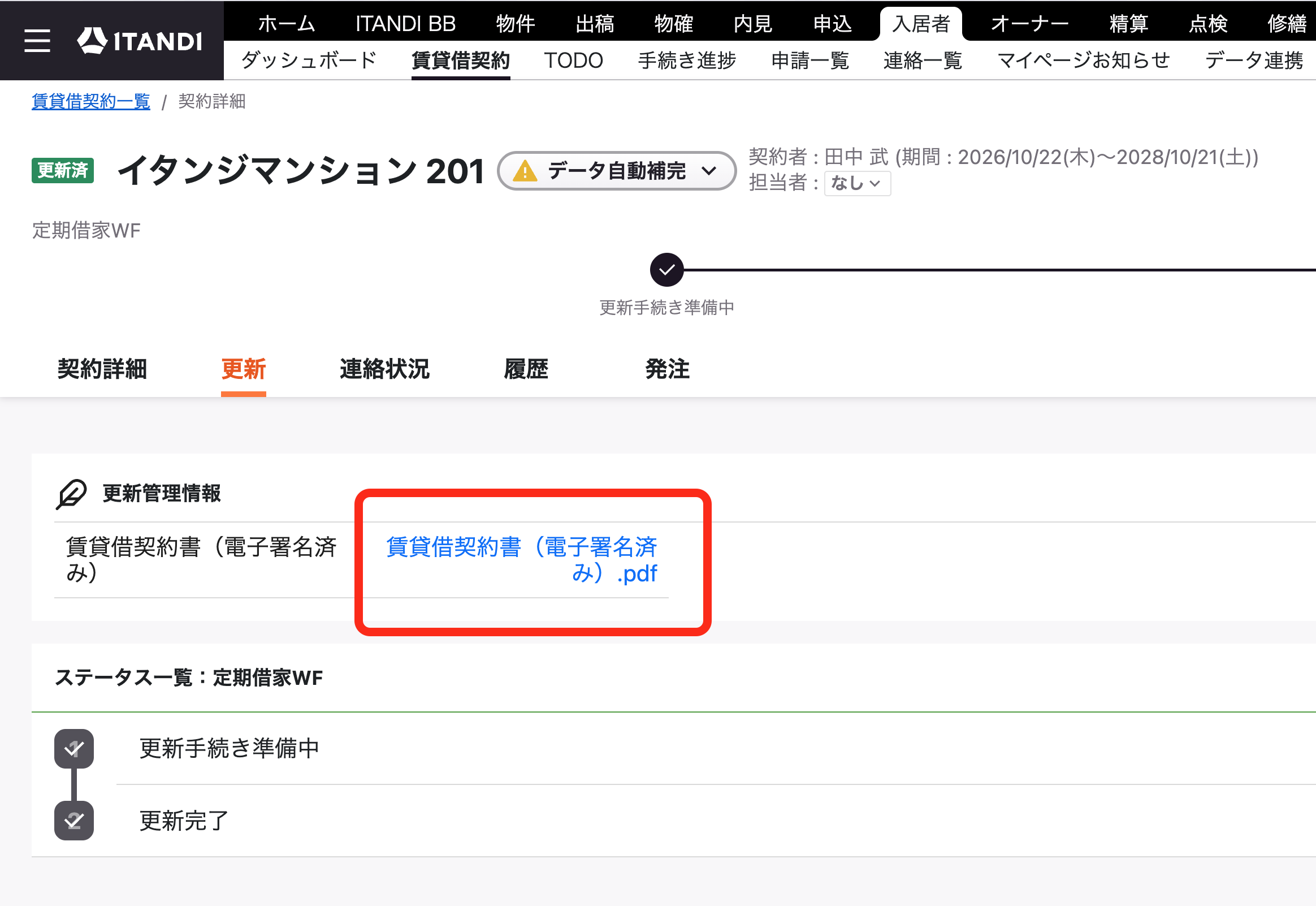Go to the 精算 menu
The image size is (1316, 906).
(x=1128, y=24)
